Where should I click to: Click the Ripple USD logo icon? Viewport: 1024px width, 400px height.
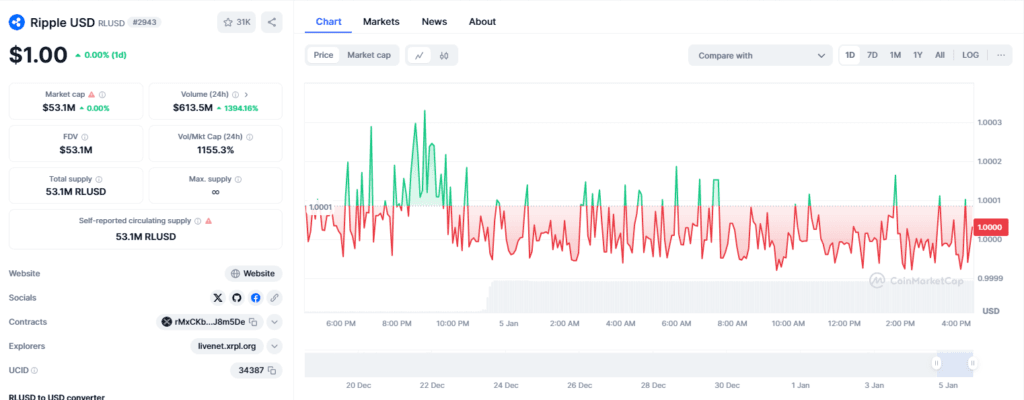tap(16, 22)
